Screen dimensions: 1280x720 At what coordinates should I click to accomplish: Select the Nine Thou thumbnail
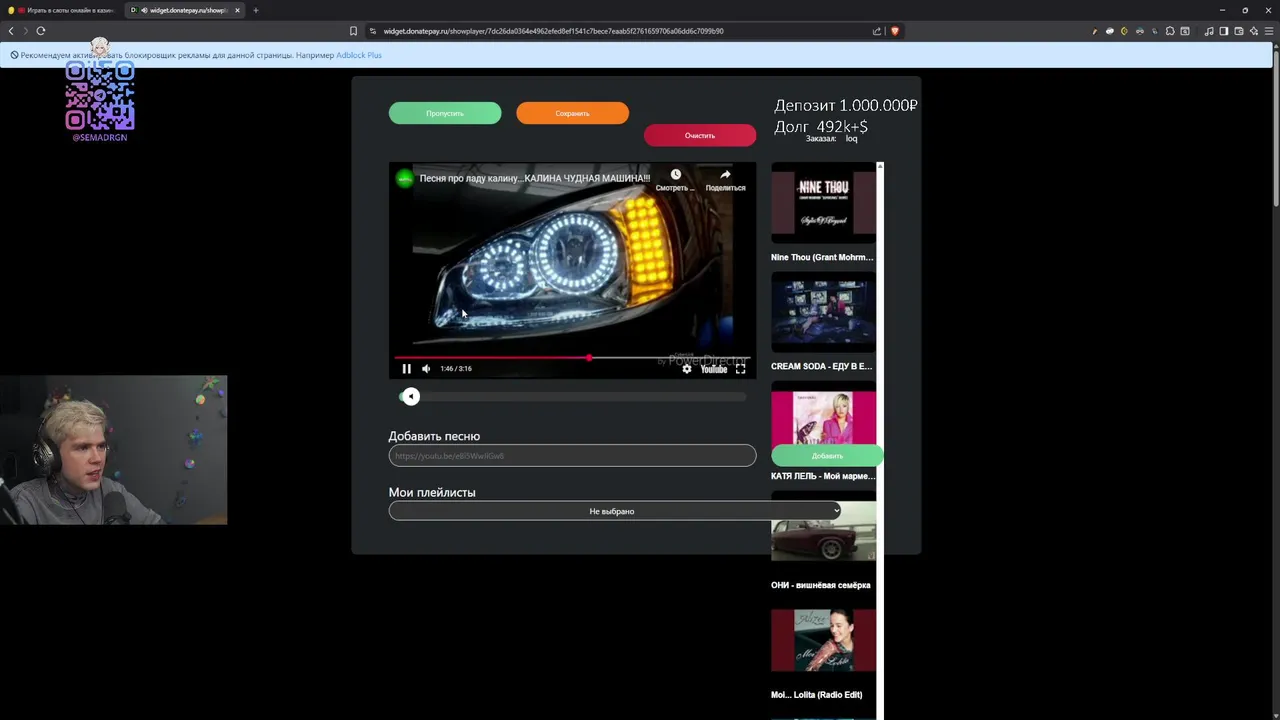click(x=823, y=203)
